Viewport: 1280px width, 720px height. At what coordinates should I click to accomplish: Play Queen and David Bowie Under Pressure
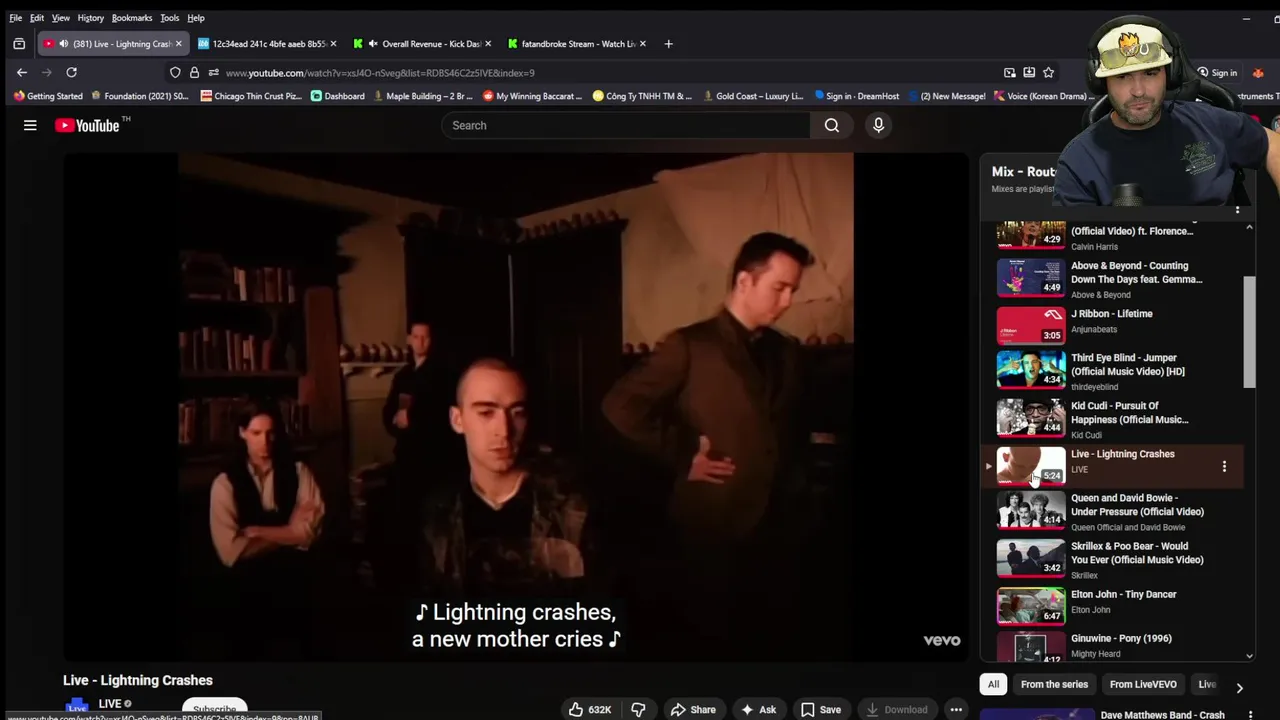tap(1031, 510)
